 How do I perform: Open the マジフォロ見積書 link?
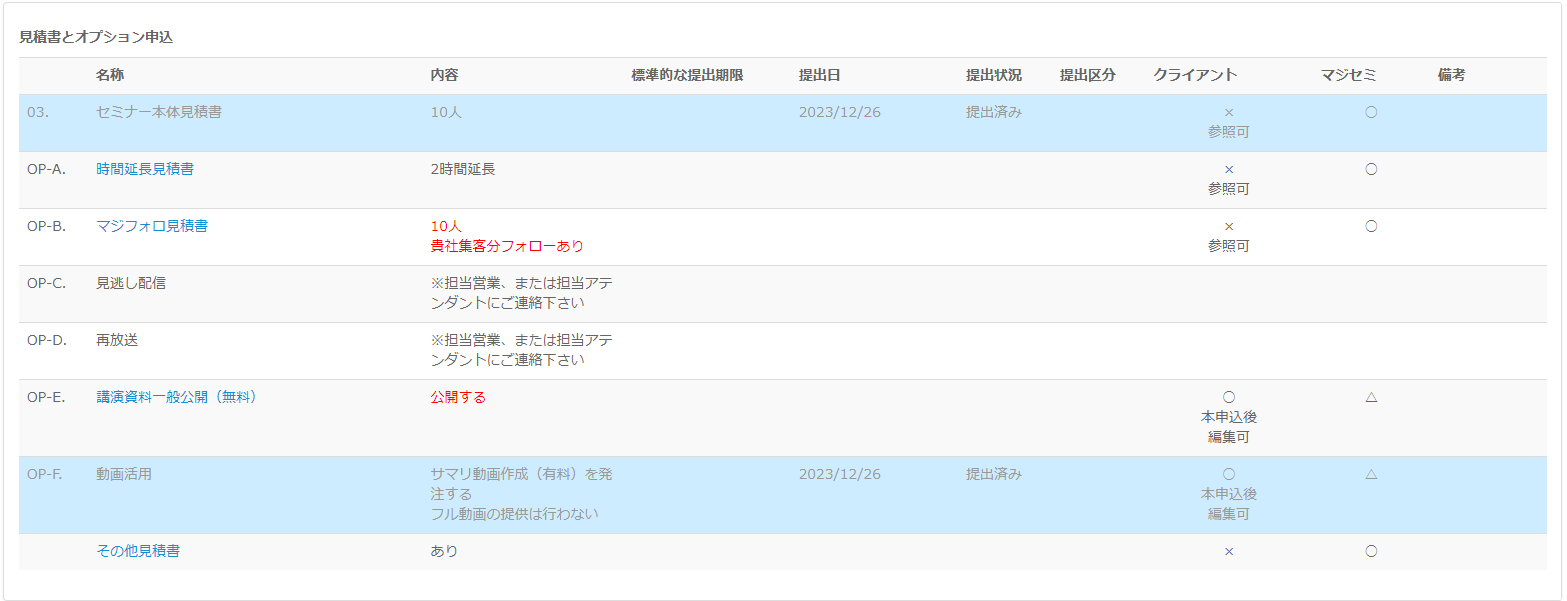152,226
